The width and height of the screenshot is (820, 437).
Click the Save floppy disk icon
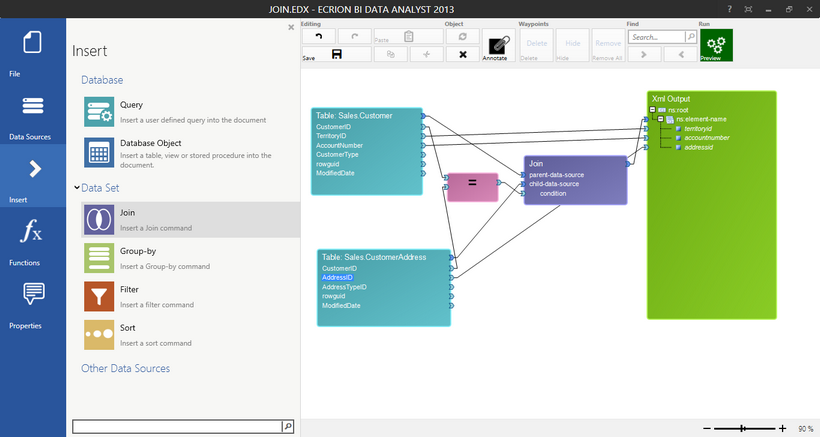pyautogui.click(x=337, y=54)
